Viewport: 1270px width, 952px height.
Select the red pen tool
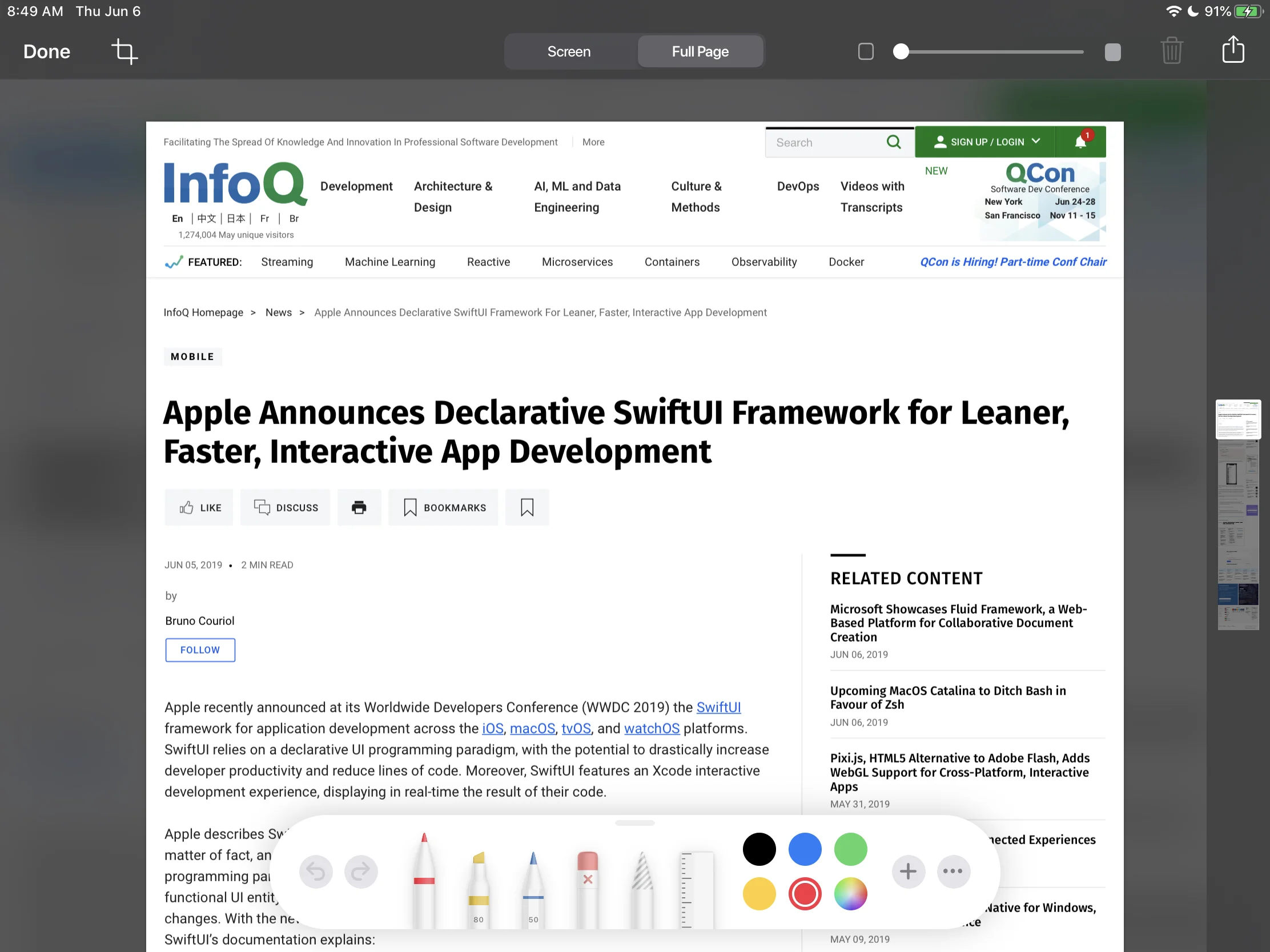(424, 880)
